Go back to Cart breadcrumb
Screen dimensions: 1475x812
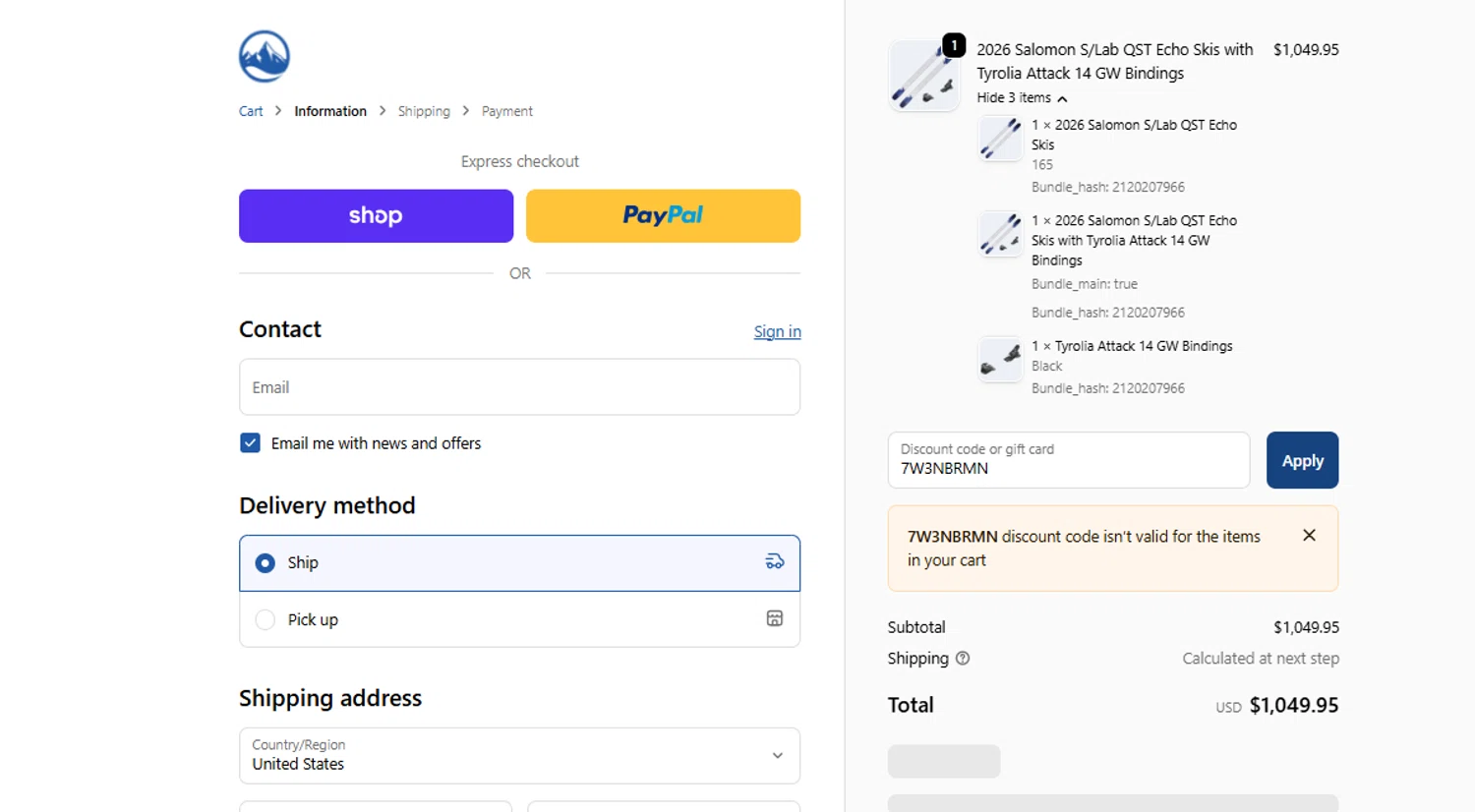(x=251, y=111)
